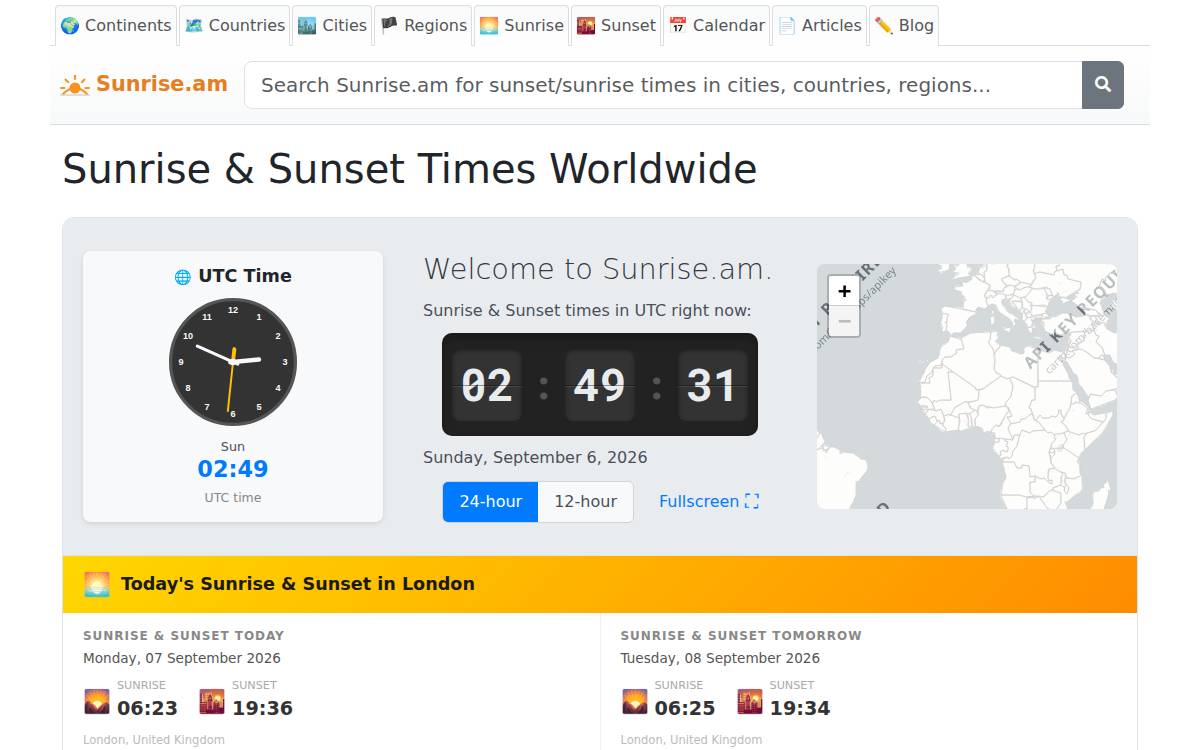Click the Sunrise.am search input field
1200x750 pixels.
click(663, 85)
